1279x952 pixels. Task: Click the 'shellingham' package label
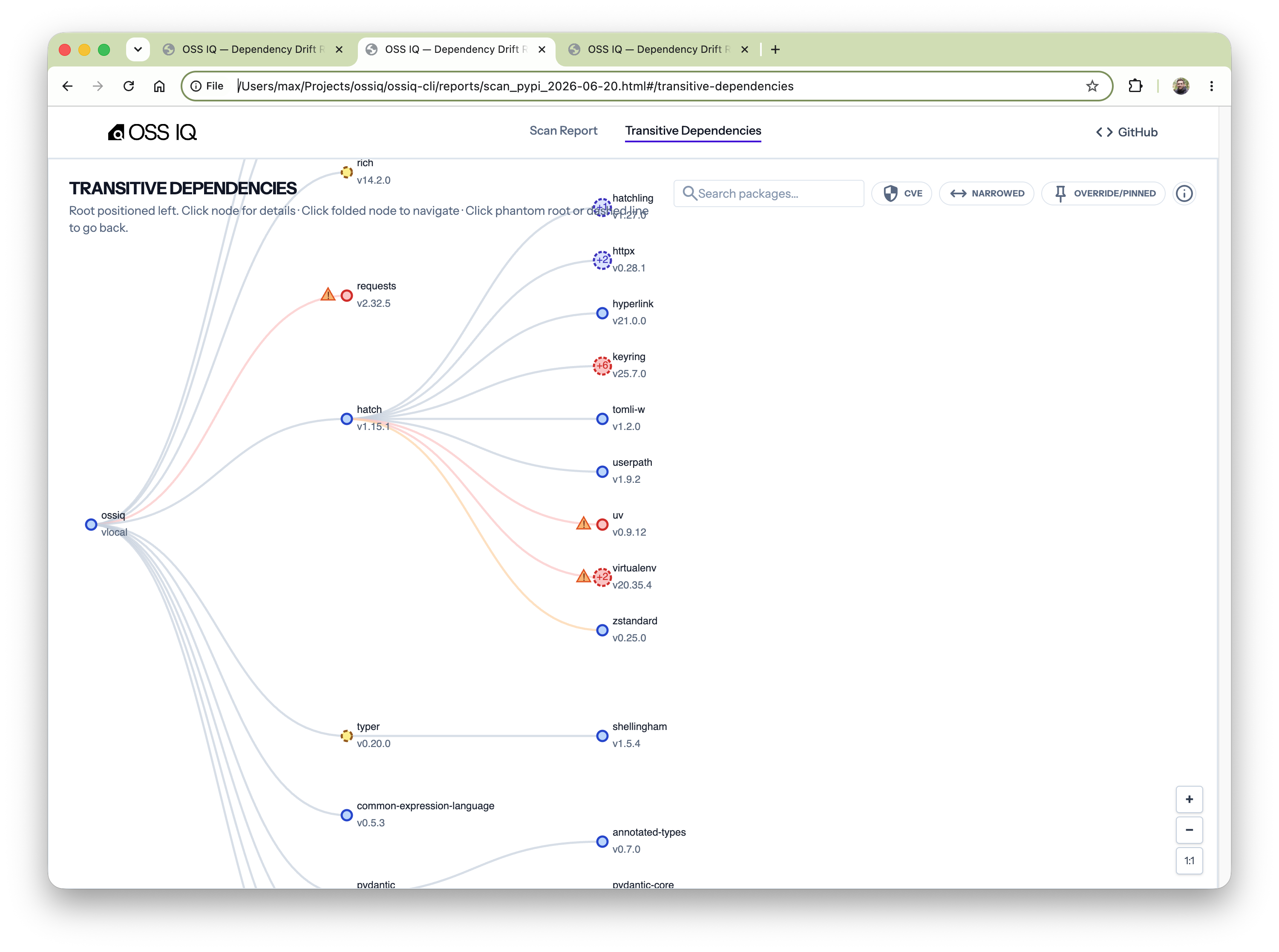(639, 727)
